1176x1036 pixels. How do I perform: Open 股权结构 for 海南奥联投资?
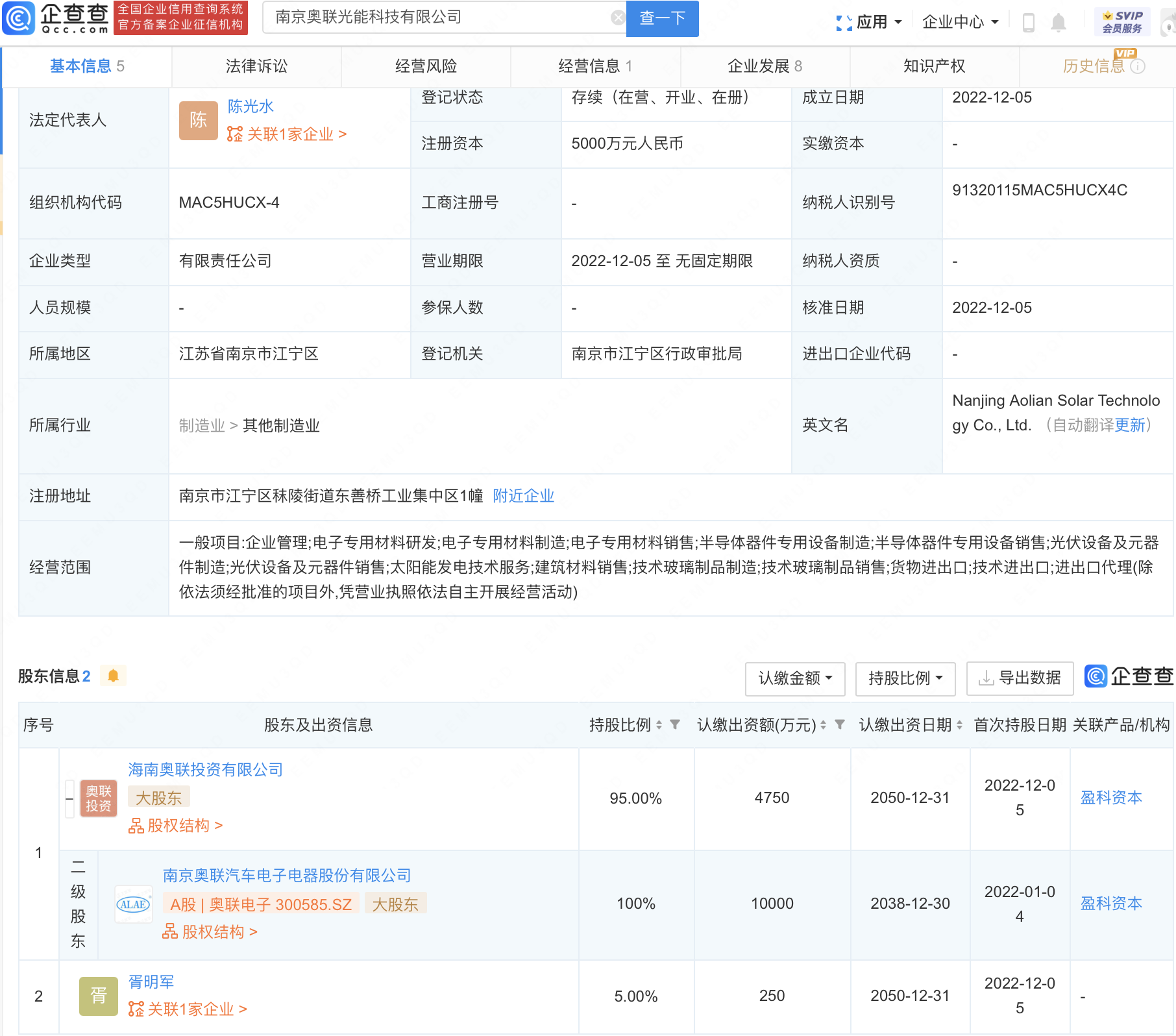tap(175, 826)
